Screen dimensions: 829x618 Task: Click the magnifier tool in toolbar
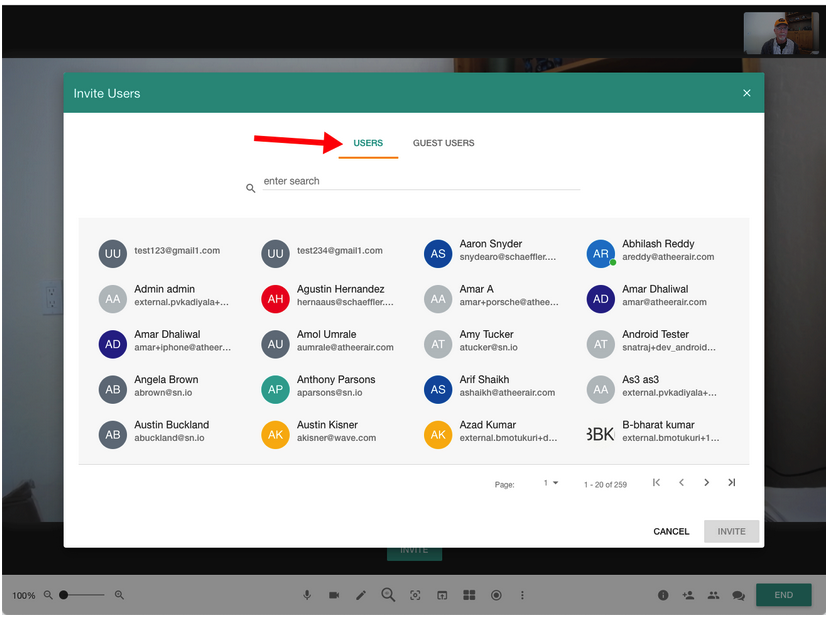coord(388,595)
